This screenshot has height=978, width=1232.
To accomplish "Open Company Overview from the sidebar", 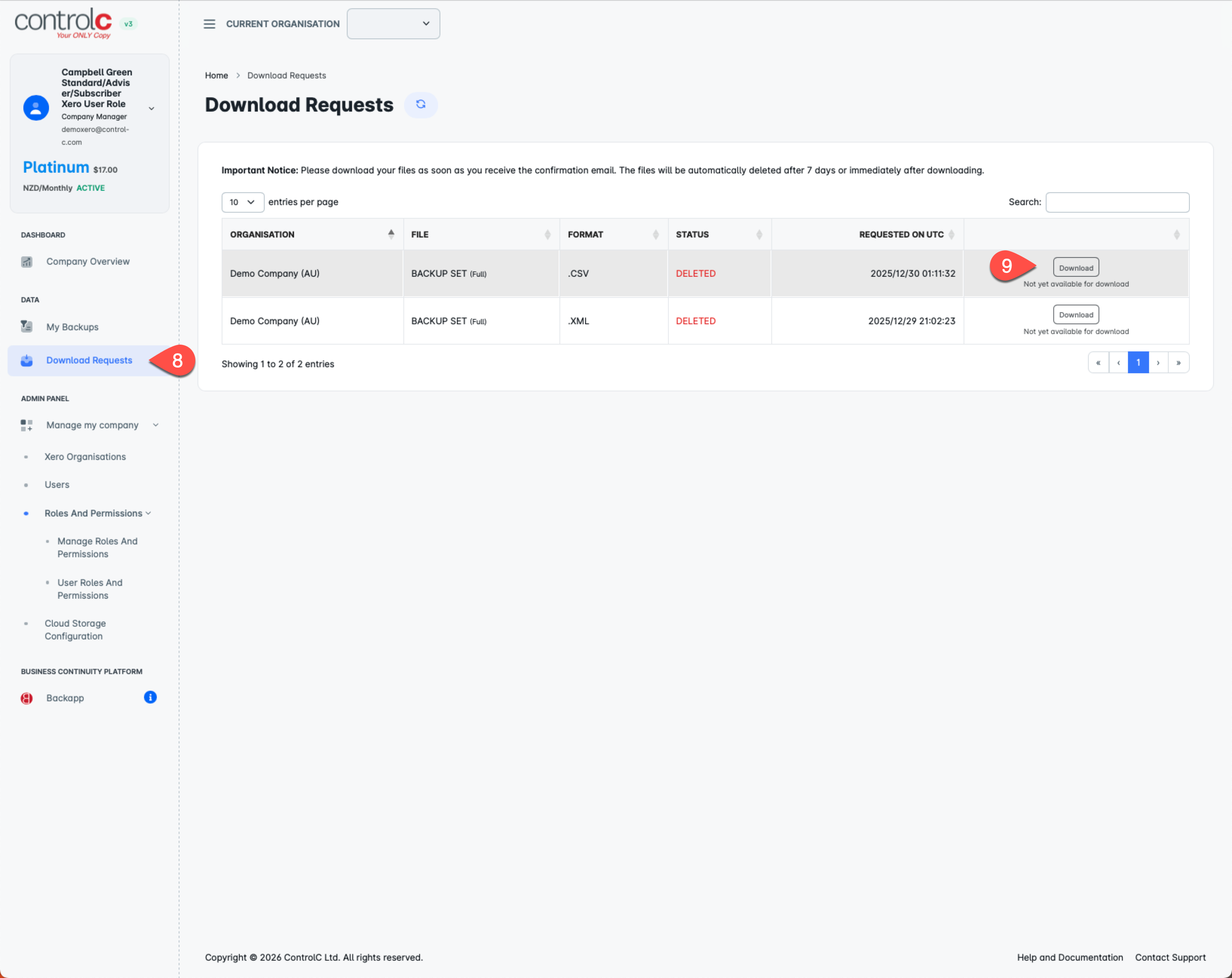I will point(87,261).
